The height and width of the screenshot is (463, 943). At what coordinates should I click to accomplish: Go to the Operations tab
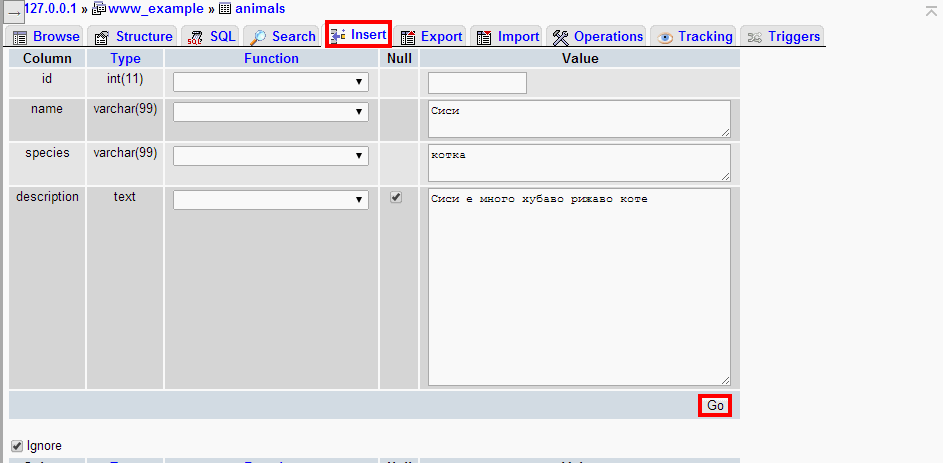click(x=597, y=37)
